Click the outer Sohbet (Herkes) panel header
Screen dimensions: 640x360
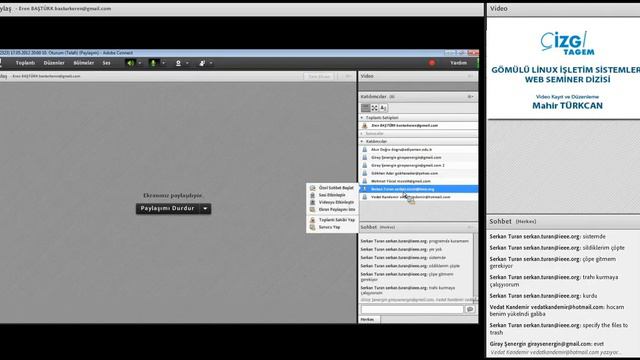pyautogui.click(x=563, y=221)
